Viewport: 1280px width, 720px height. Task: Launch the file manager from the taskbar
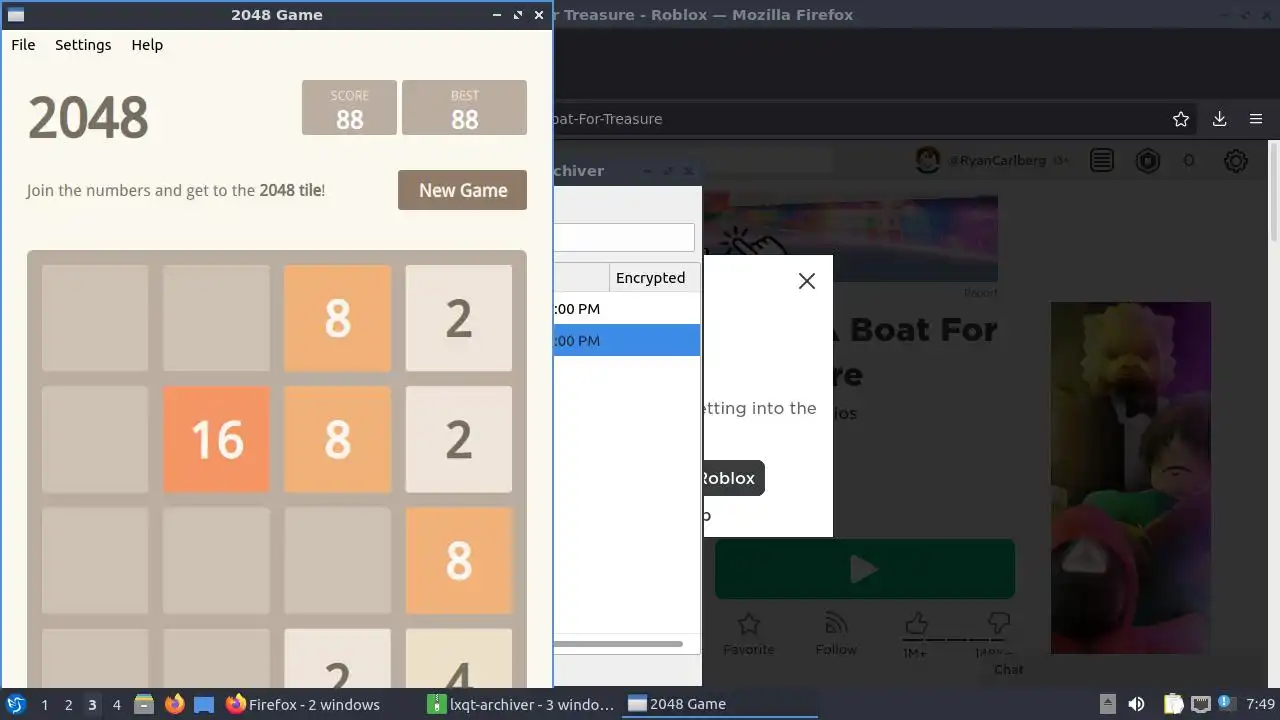(x=144, y=704)
